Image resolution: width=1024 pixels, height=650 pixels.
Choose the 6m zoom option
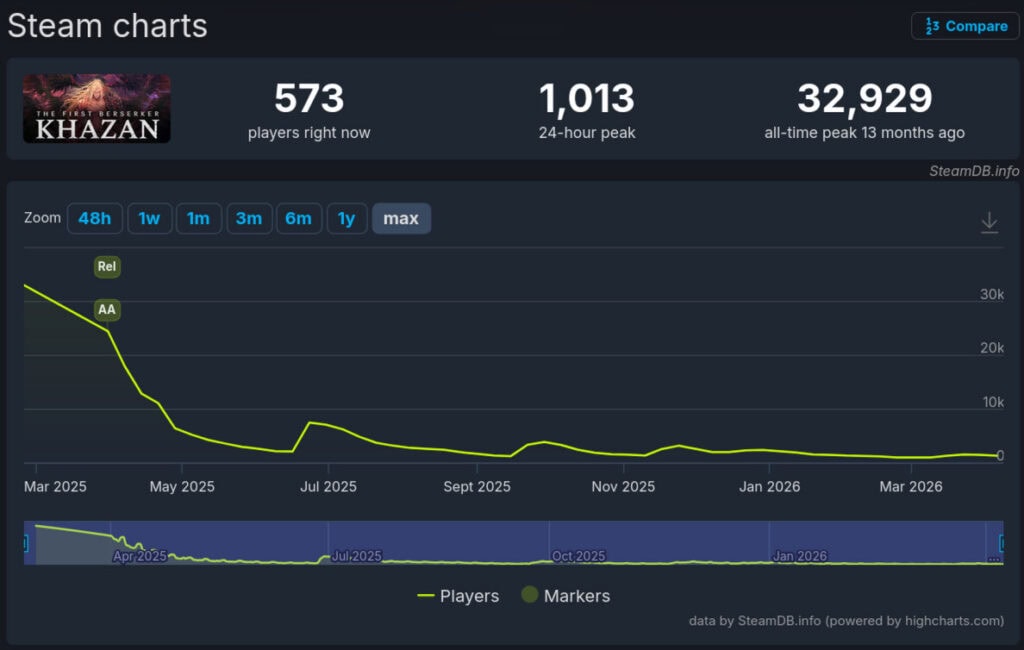(298, 218)
